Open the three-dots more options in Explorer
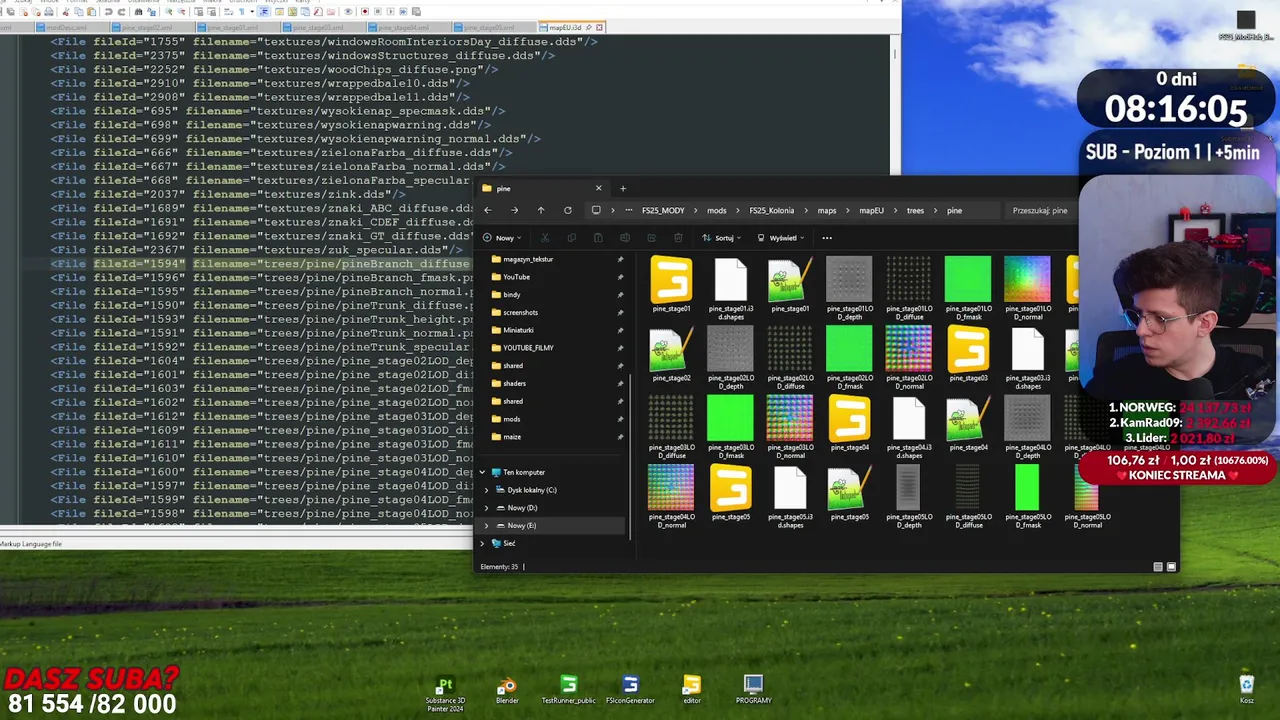1280x720 pixels. click(x=827, y=238)
